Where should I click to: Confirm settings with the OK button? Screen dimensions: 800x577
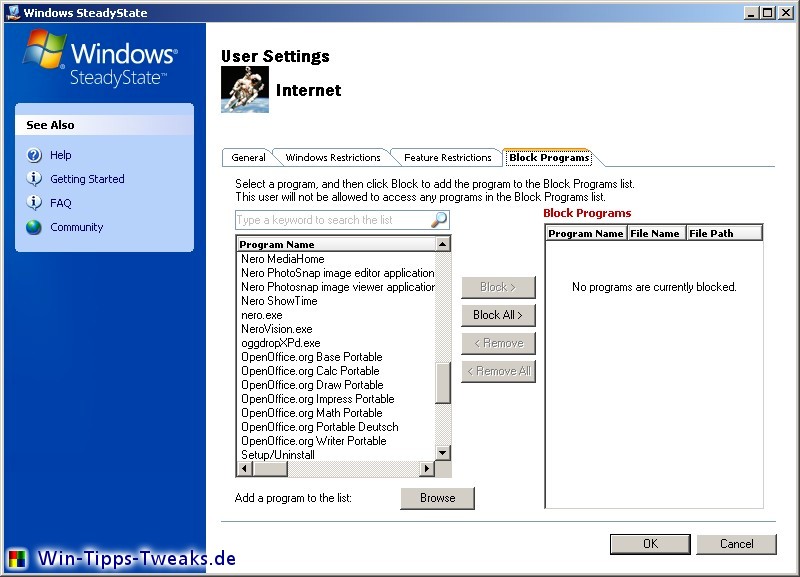(x=650, y=544)
